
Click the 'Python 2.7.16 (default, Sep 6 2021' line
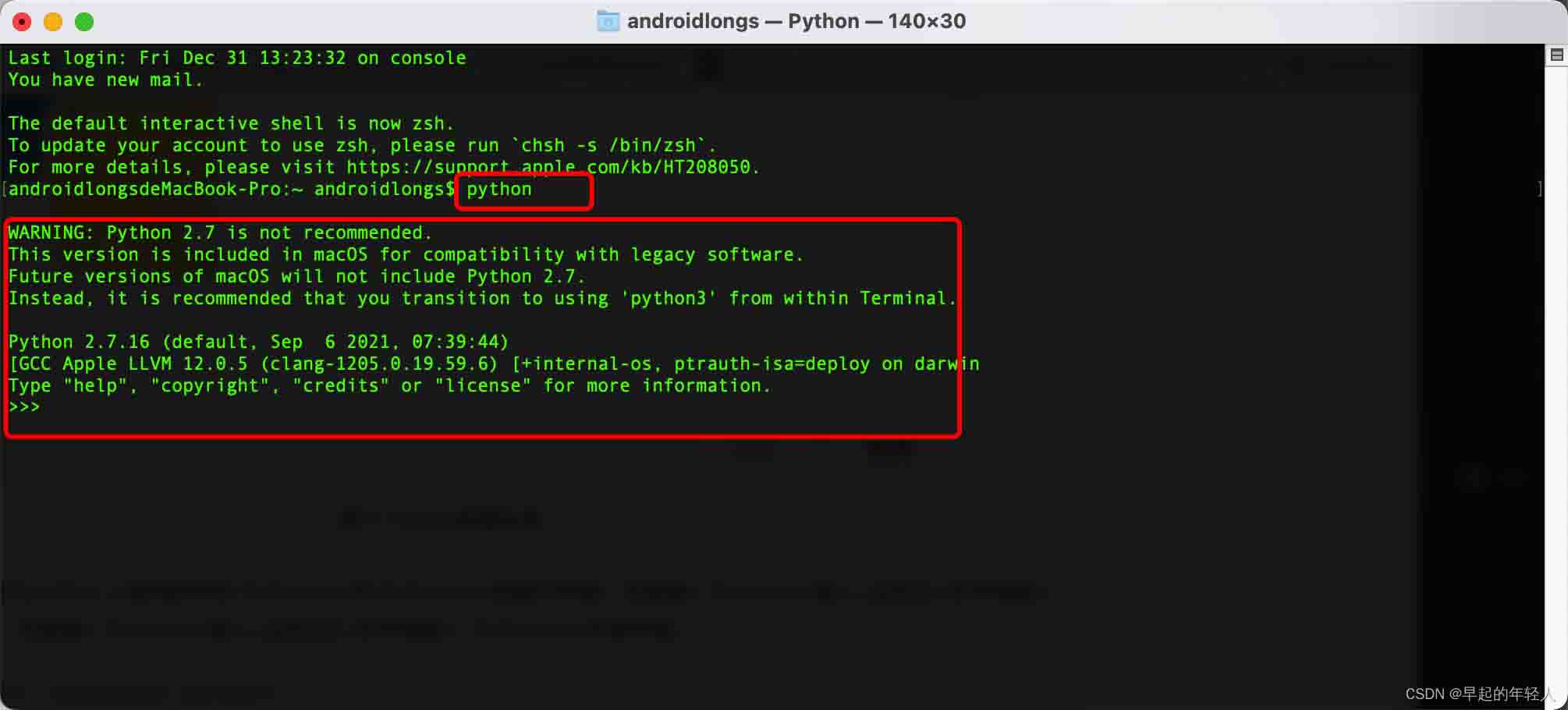[x=258, y=342]
